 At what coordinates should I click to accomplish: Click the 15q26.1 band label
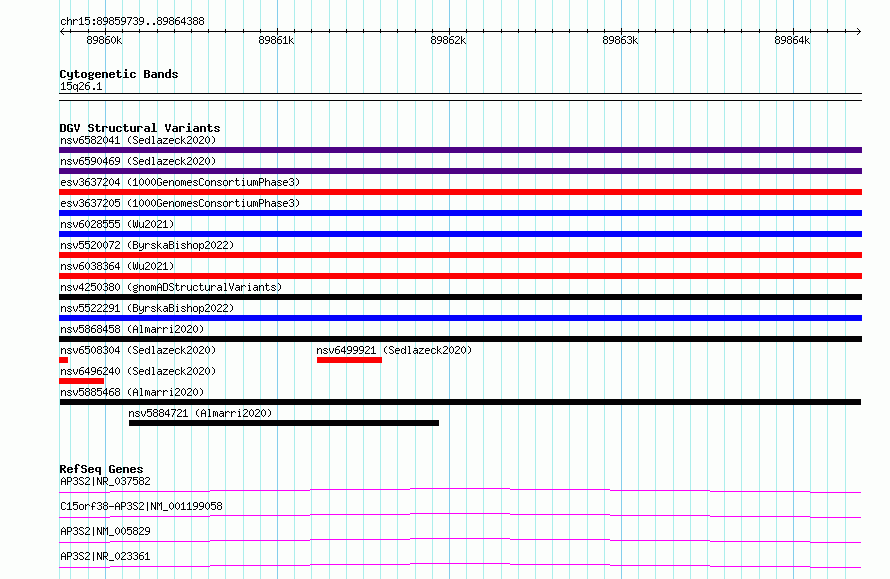point(81,86)
